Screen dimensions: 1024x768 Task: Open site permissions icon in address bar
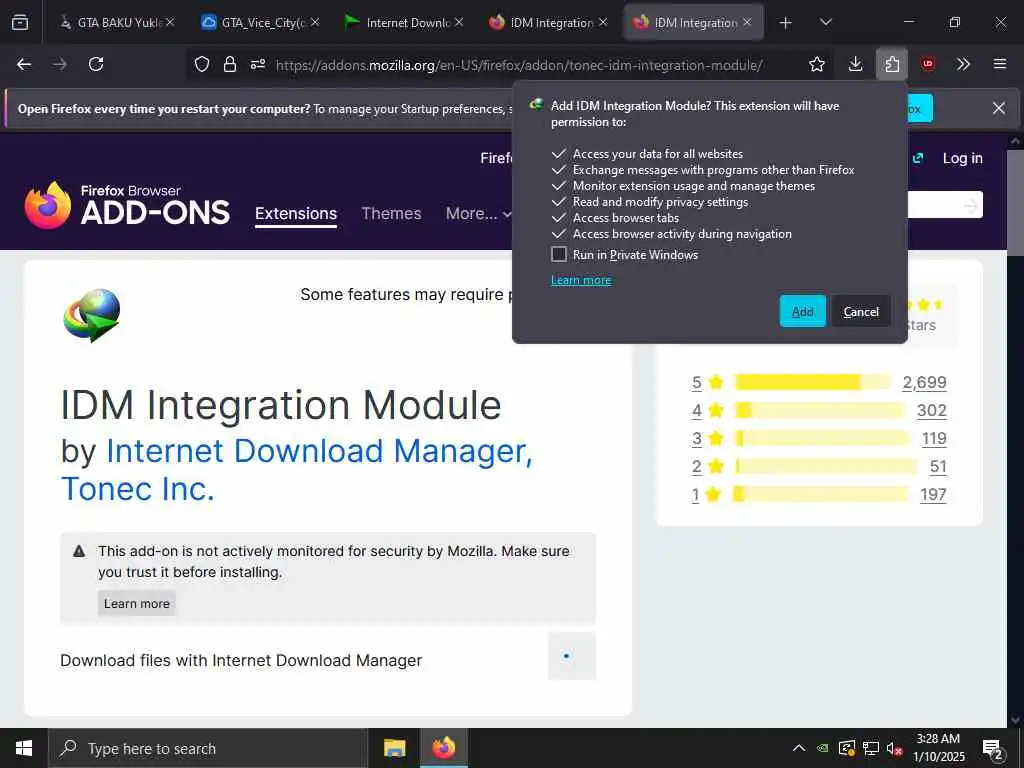[258, 64]
